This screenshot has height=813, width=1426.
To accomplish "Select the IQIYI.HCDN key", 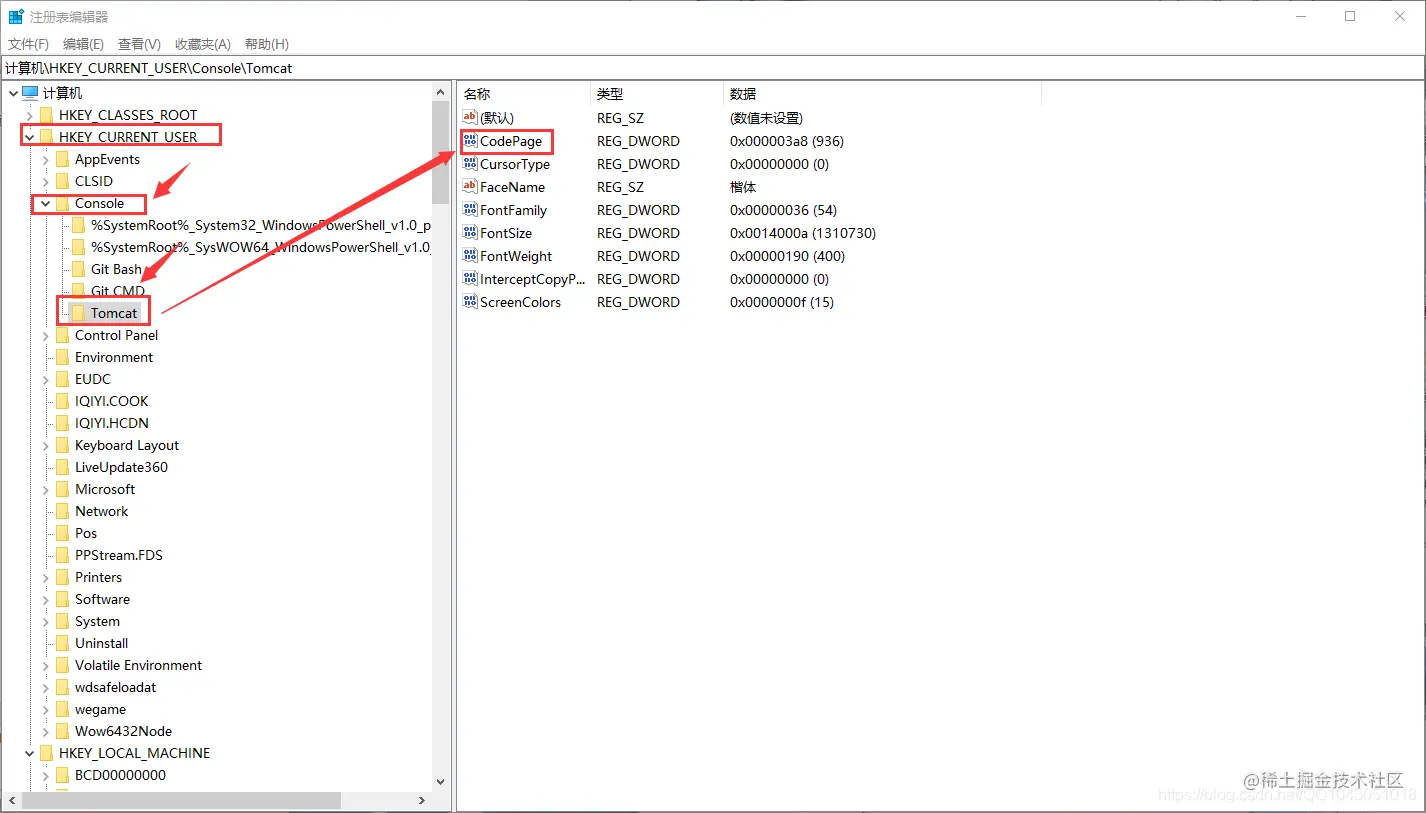I will [111, 423].
